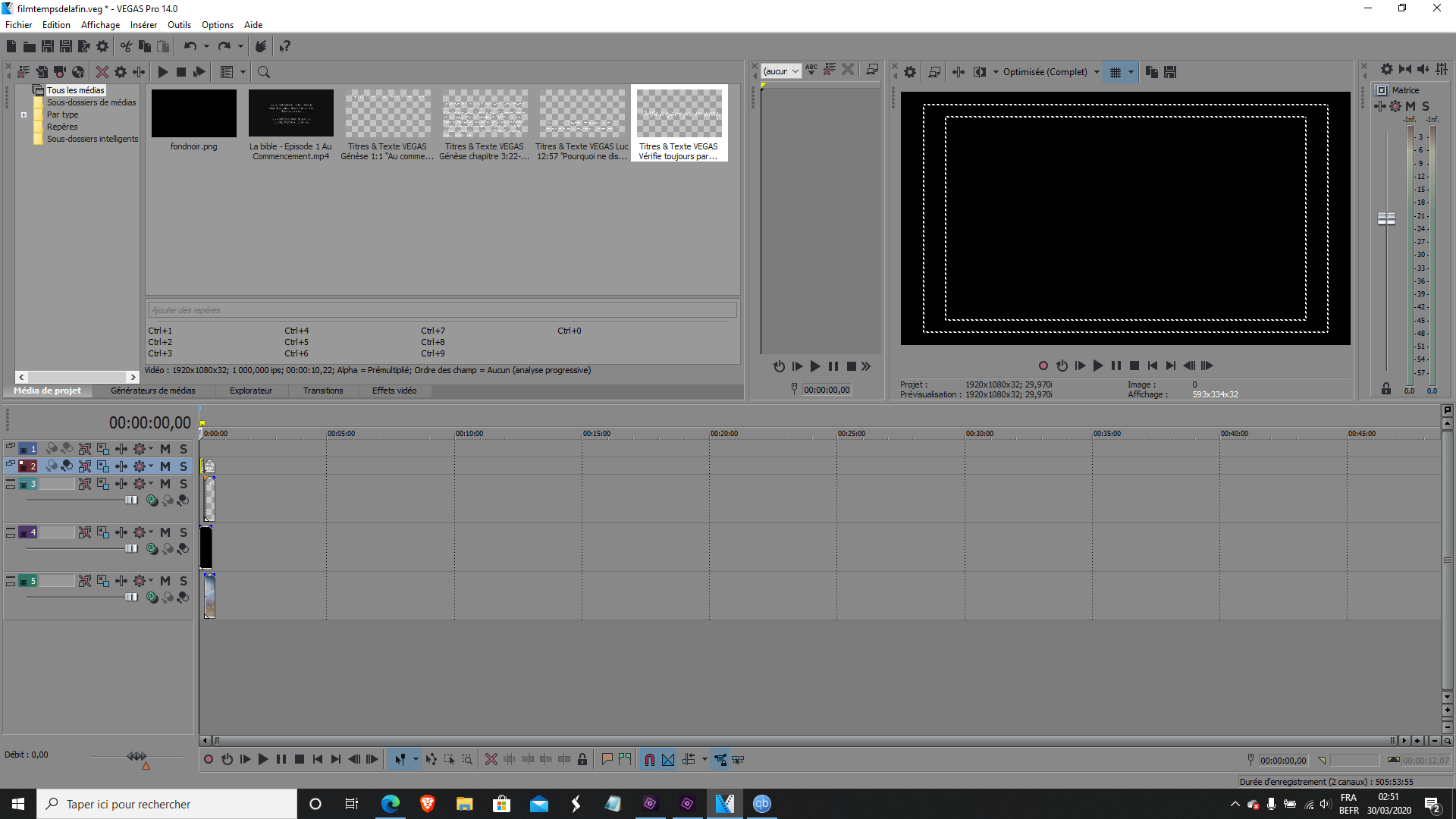Open track motion for track 4
This screenshot has height=819, width=1456.
[x=103, y=532]
